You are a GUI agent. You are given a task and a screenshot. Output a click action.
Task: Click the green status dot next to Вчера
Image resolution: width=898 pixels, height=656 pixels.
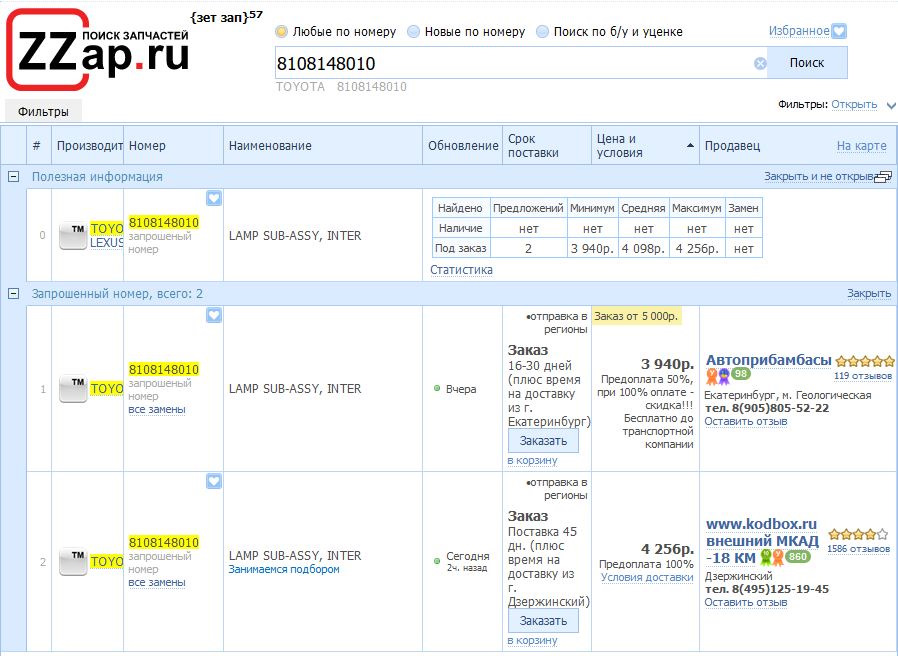pos(437,388)
